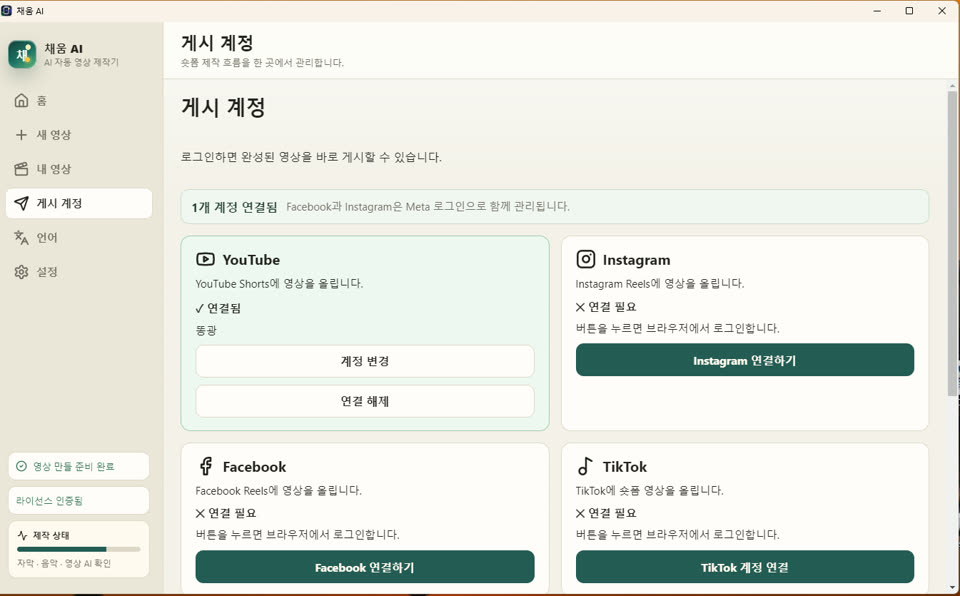
Task: Open 설정 from sidebar
Action: pyautogui.click(x=79, y=272)
